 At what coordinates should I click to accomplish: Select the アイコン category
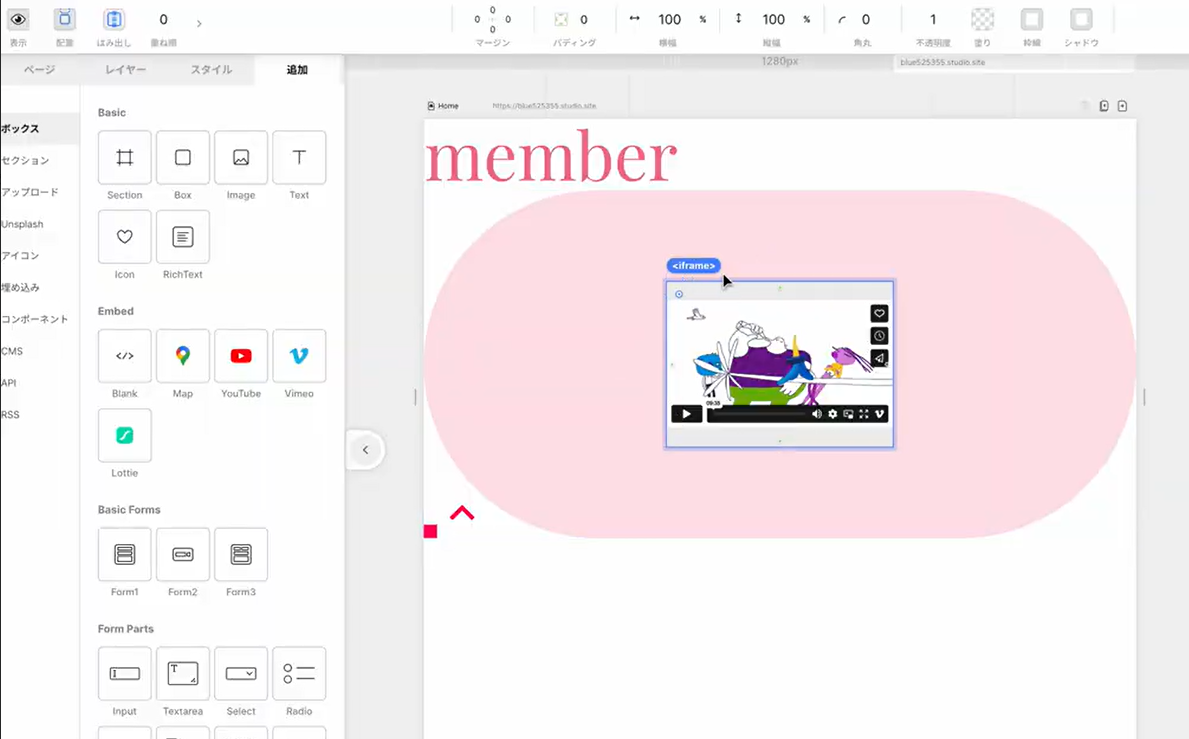(20, 256)
